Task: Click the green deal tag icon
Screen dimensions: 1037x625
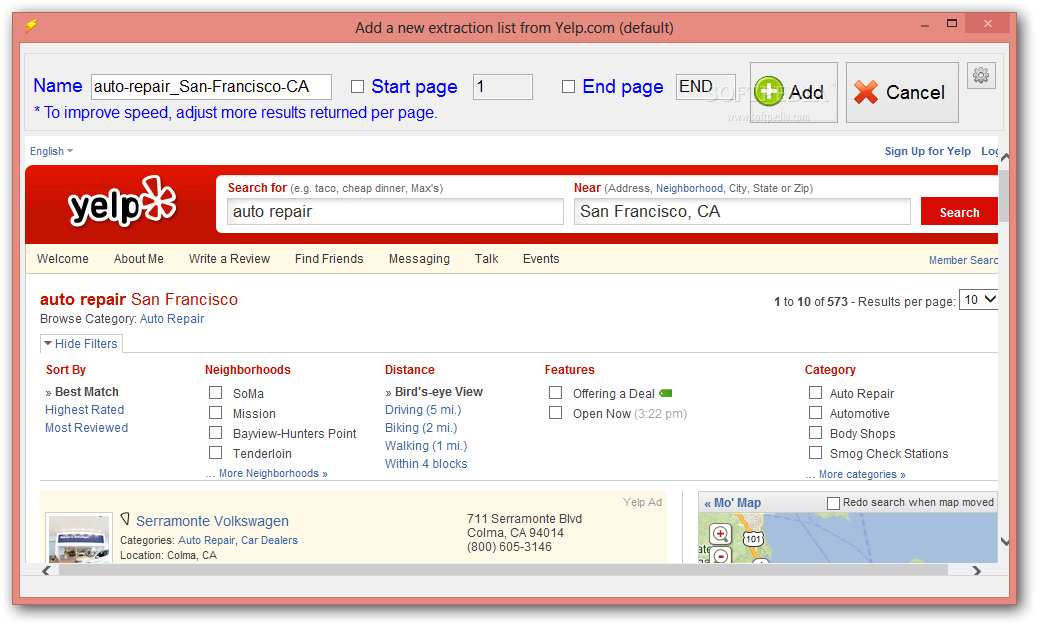Action: click(666, 393)
